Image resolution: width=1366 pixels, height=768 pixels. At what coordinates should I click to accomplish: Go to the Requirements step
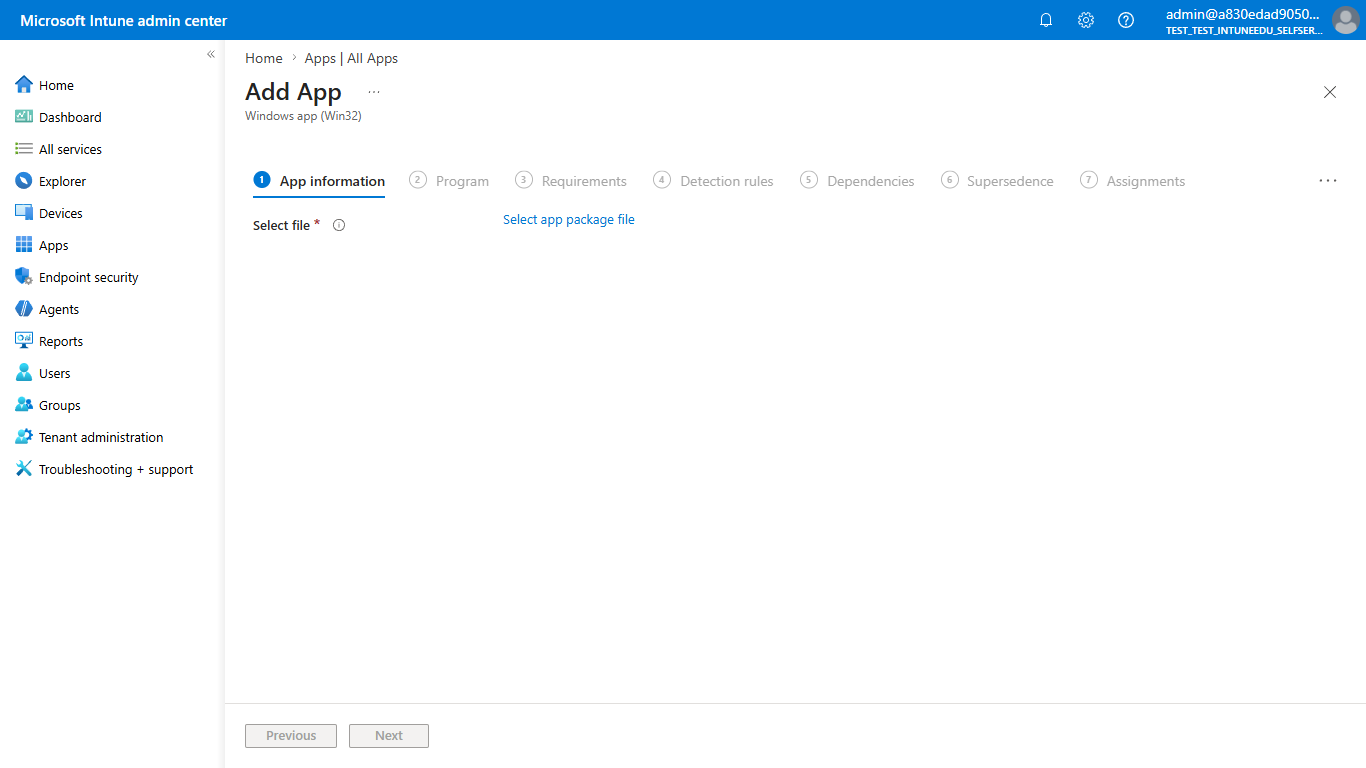(571, 181)
